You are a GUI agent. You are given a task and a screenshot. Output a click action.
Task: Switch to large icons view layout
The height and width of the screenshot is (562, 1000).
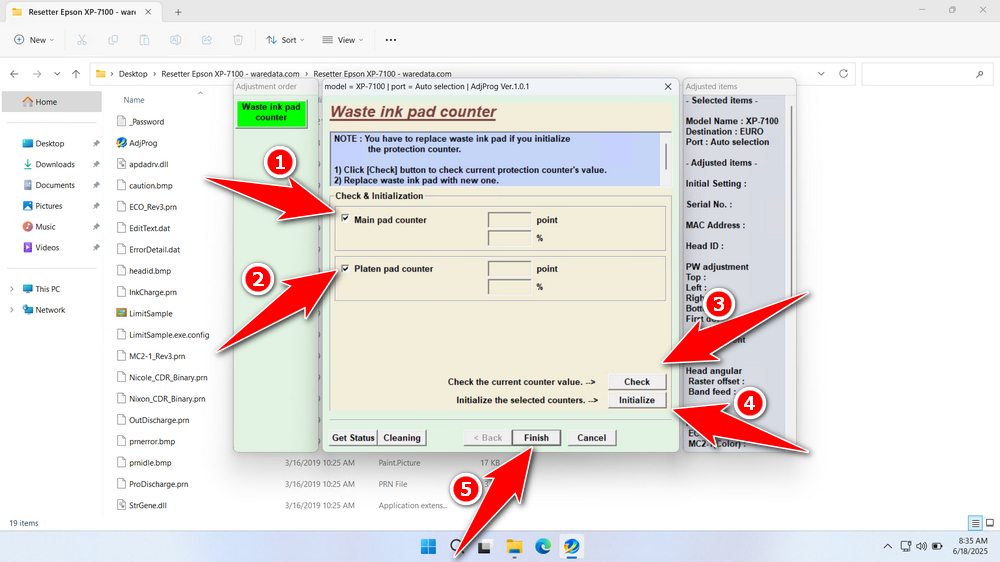coord(990,523)
